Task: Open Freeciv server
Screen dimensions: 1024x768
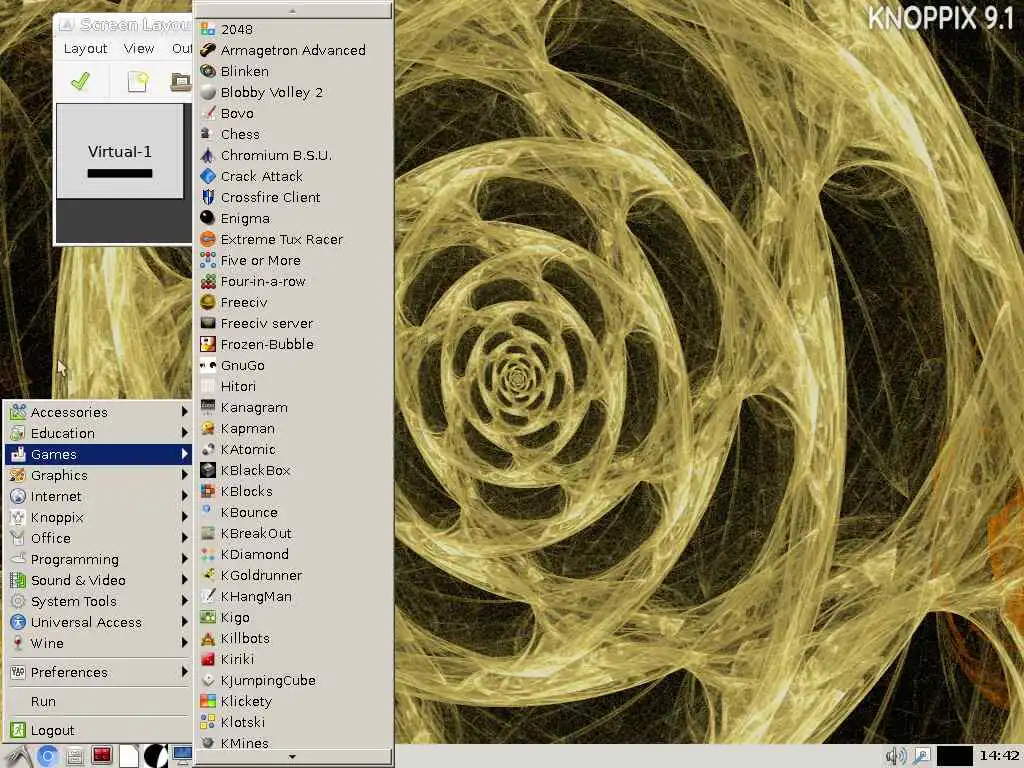Action: 294,323
